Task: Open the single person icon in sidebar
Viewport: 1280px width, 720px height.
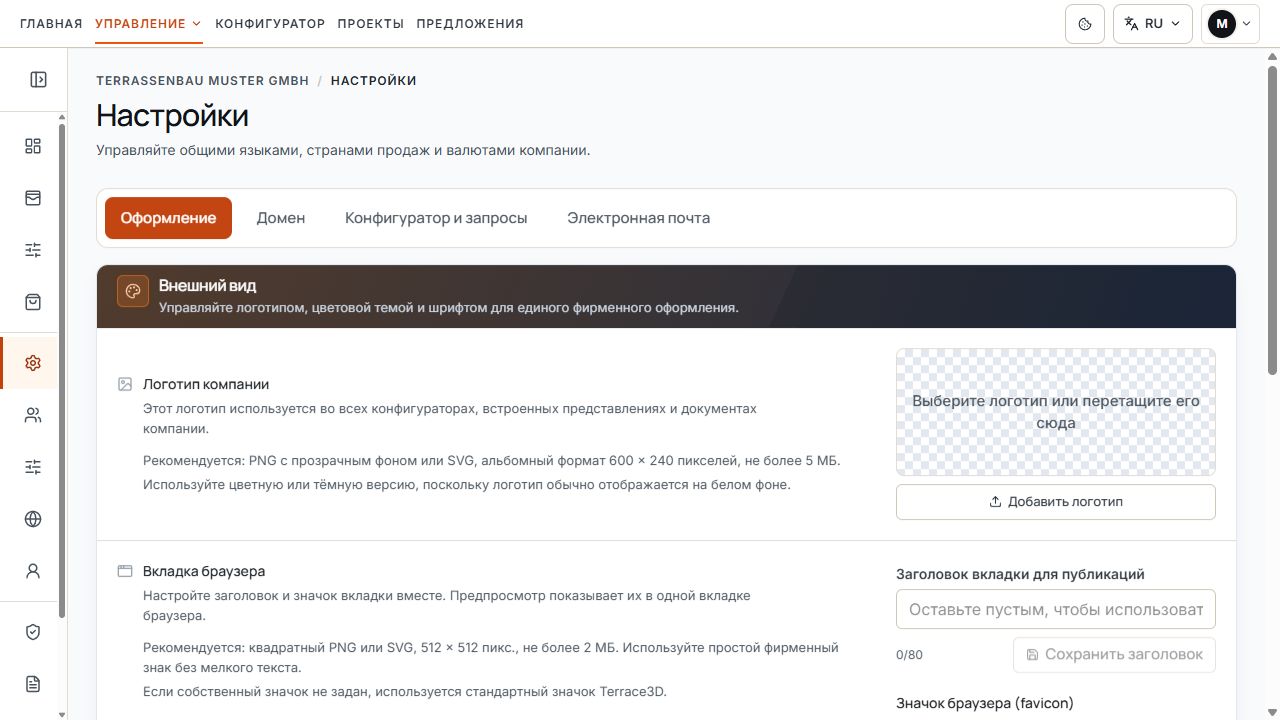Action: point(33,571)
